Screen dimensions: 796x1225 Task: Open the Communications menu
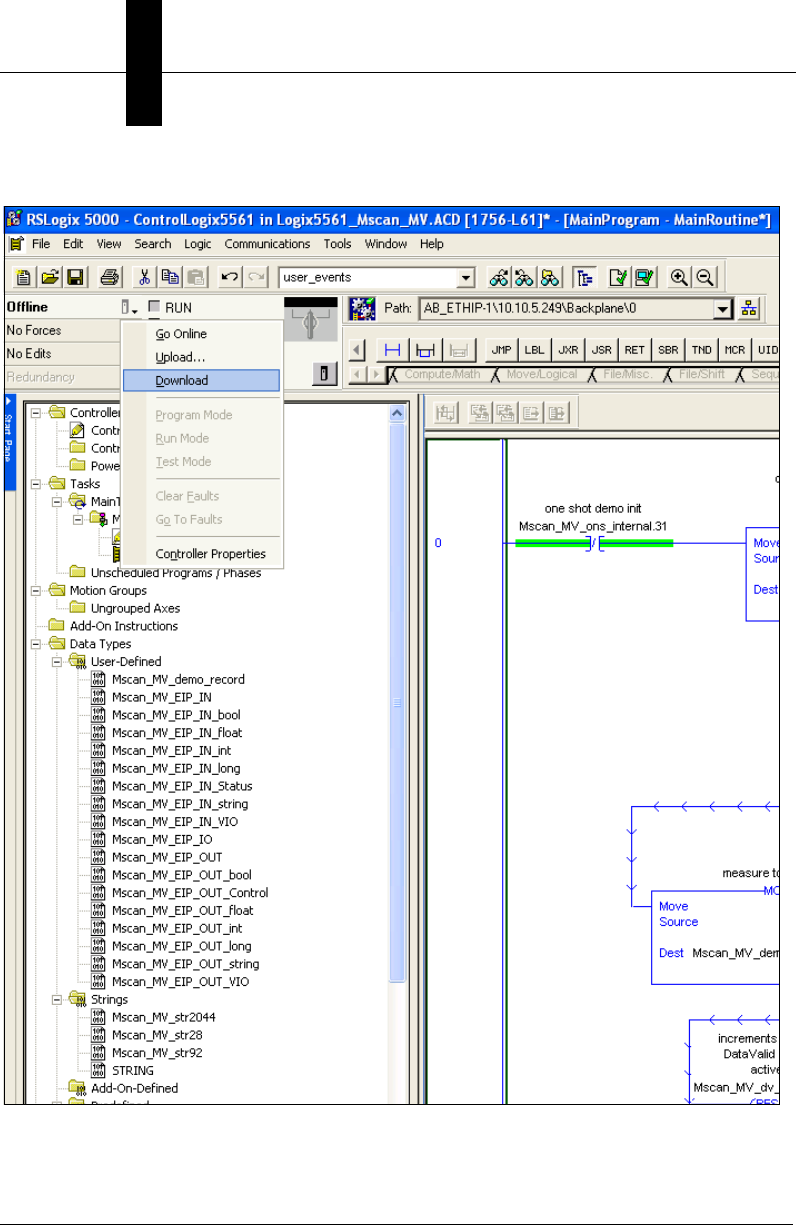click(267, 244)
